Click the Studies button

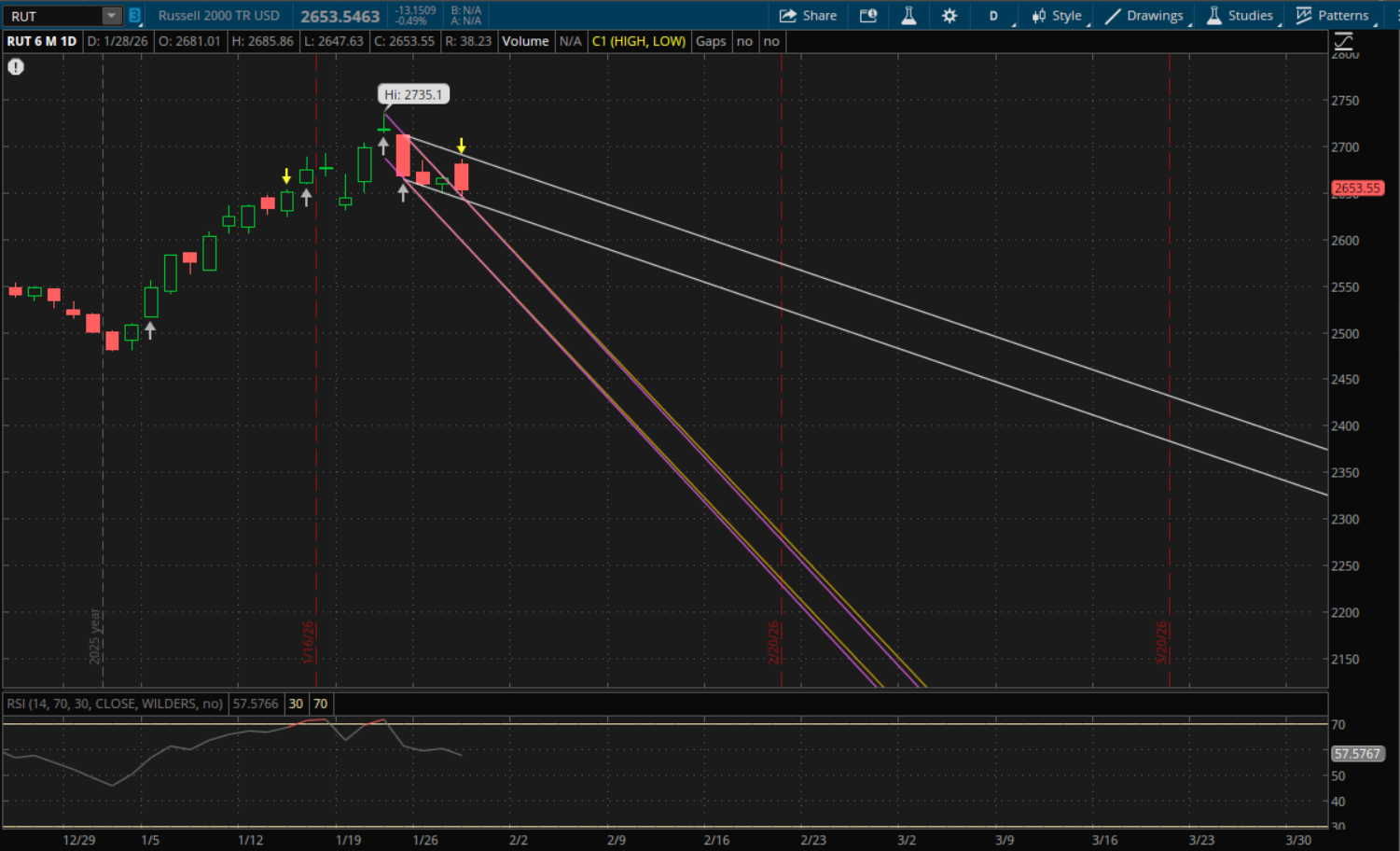point(1240,16)
